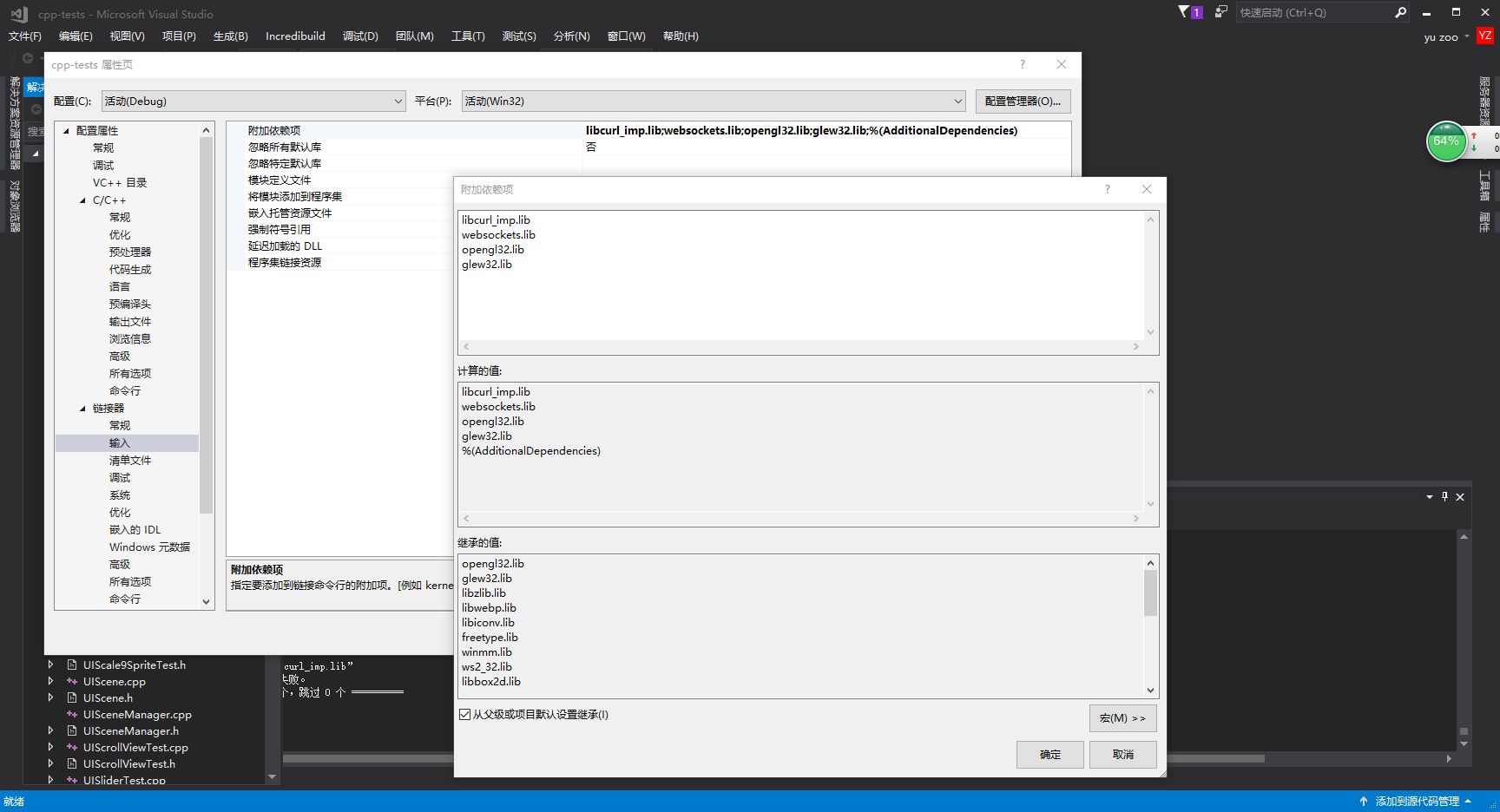Select the 延迟加载的 DLL property row
The image size is (1500, 812).
tap(340, 246)
